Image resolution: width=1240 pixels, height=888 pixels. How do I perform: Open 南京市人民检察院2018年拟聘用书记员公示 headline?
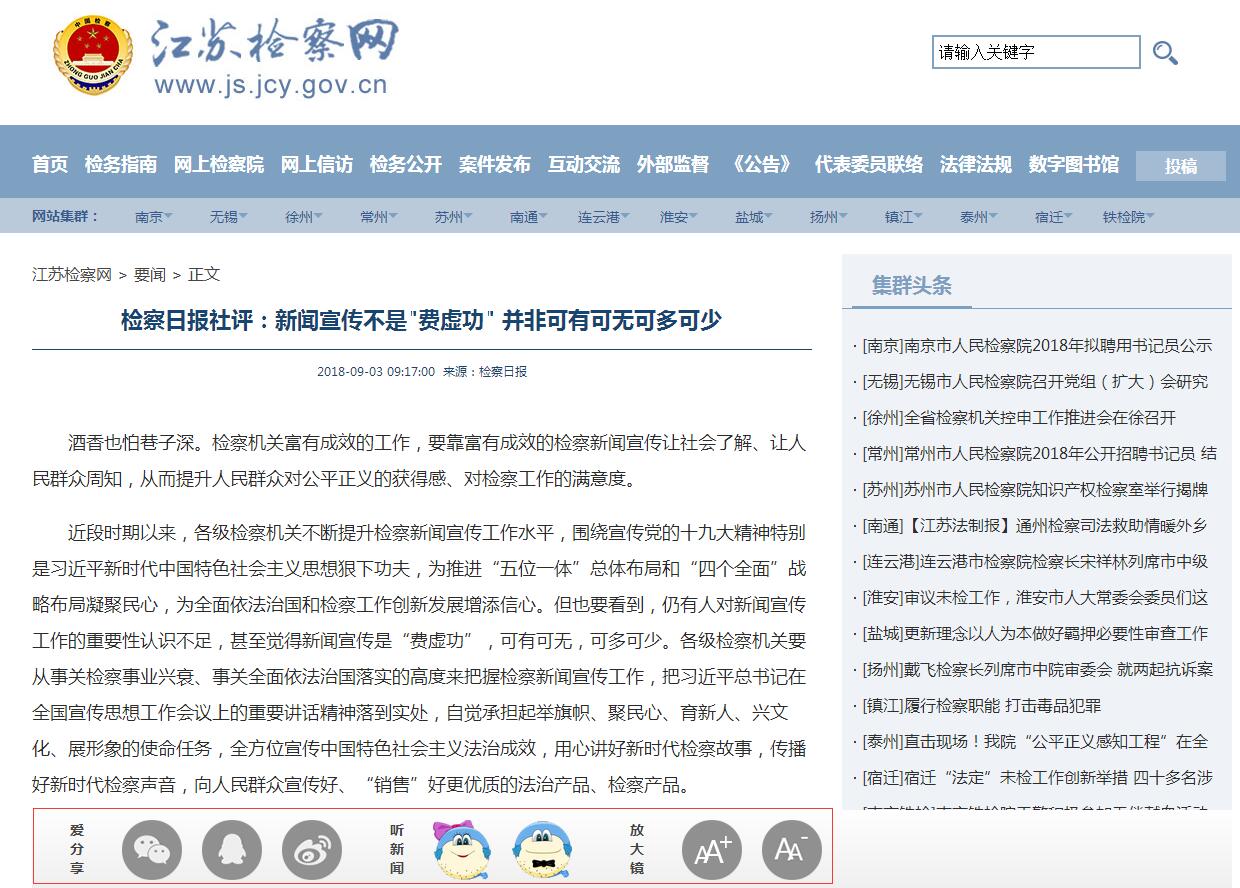[1037, 345]
